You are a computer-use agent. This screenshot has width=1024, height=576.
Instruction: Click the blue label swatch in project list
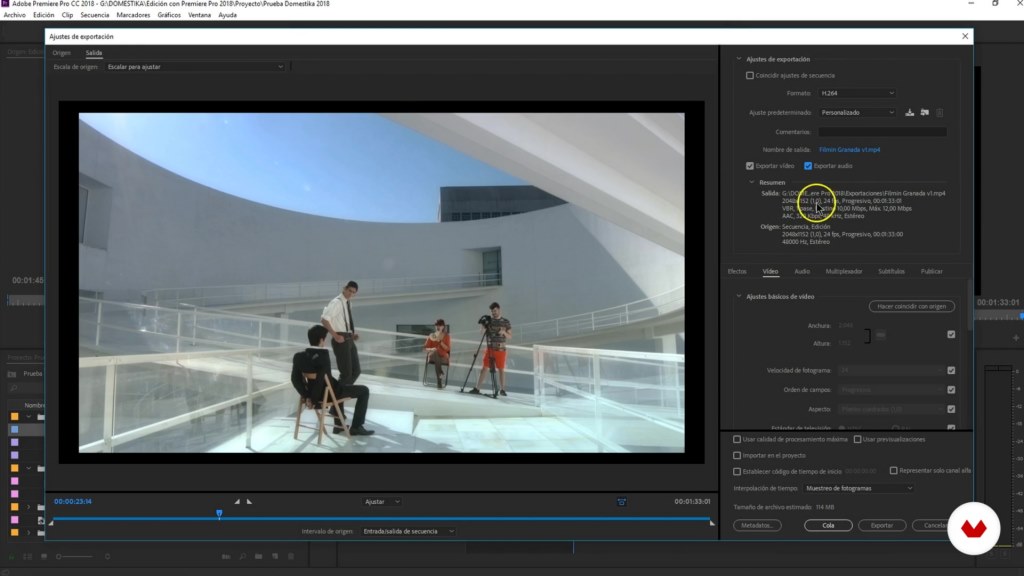click(14, 429)
